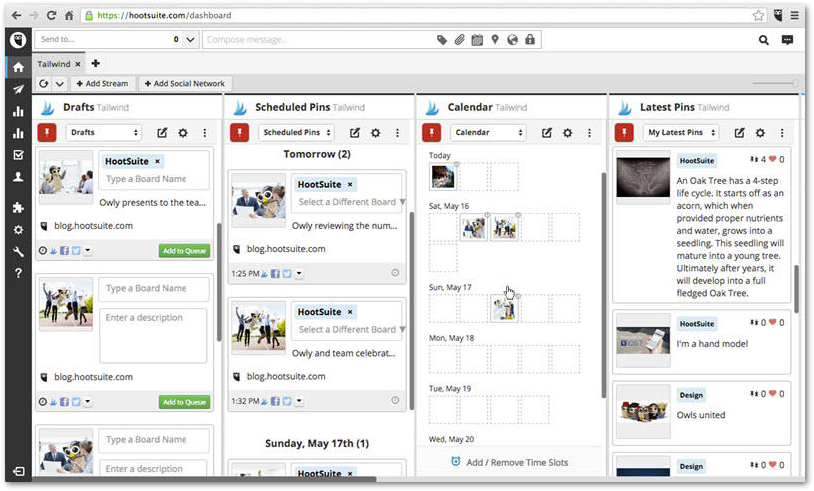
Task: Click the attachment paperclip in compose box
Action: click(459, 39)
